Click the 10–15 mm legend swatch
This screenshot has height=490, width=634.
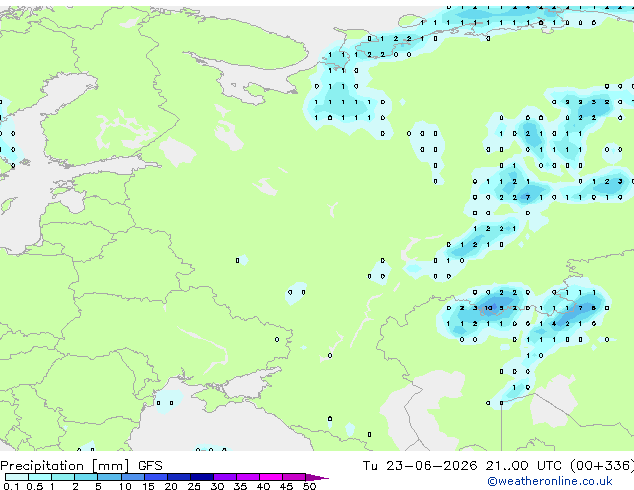coord(132,477)
